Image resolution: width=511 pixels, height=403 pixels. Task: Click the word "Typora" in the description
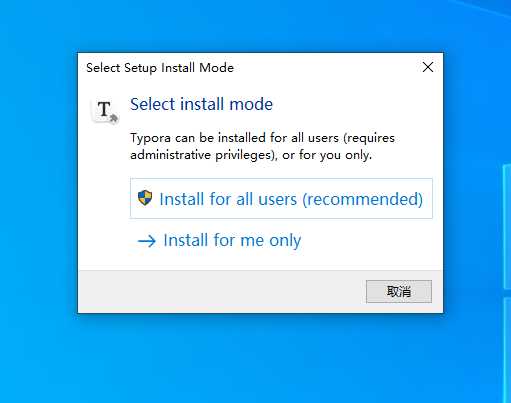pyautogui.click(x=150, y=138)
